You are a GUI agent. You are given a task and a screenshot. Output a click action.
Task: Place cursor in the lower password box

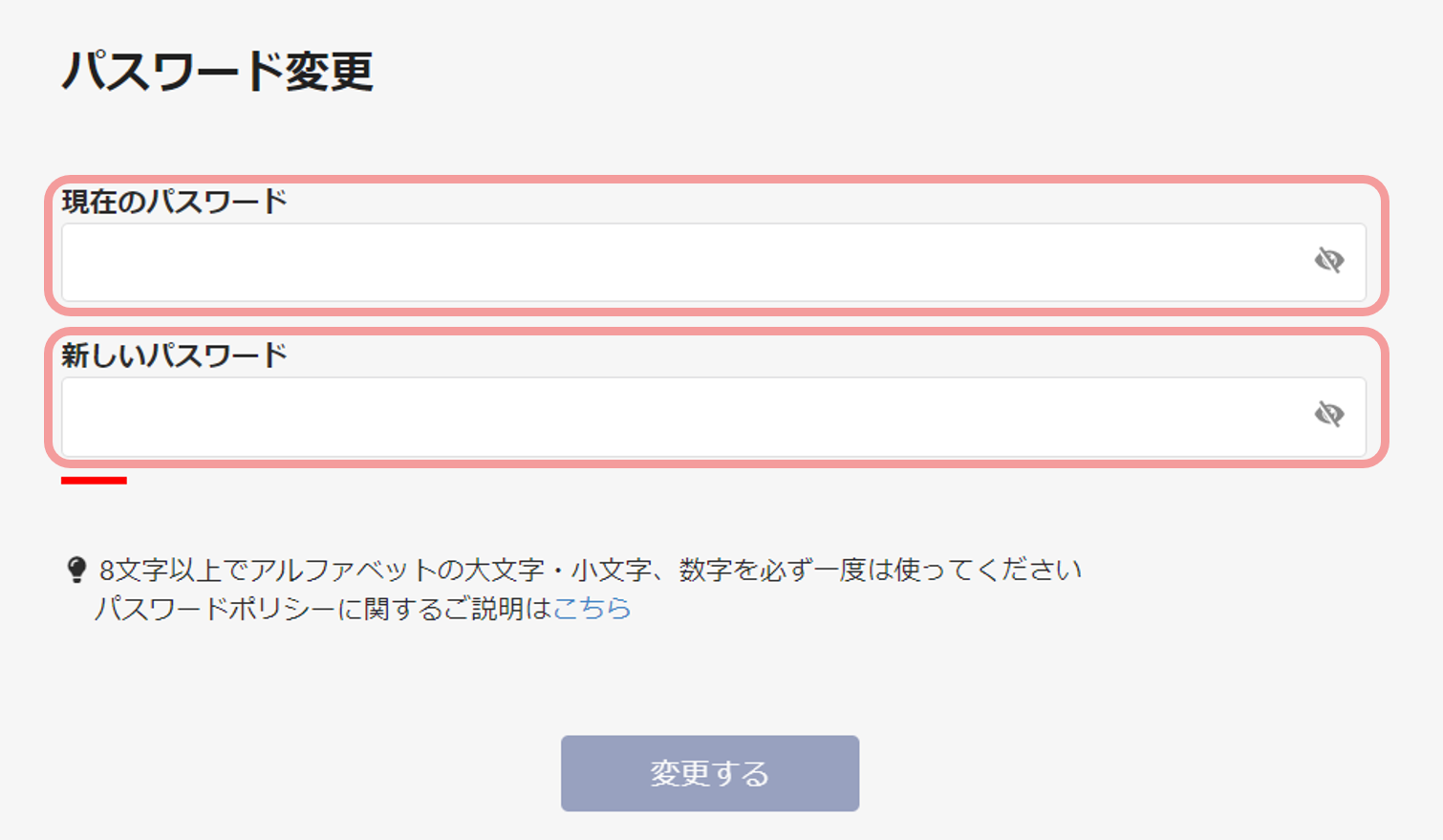714,417
